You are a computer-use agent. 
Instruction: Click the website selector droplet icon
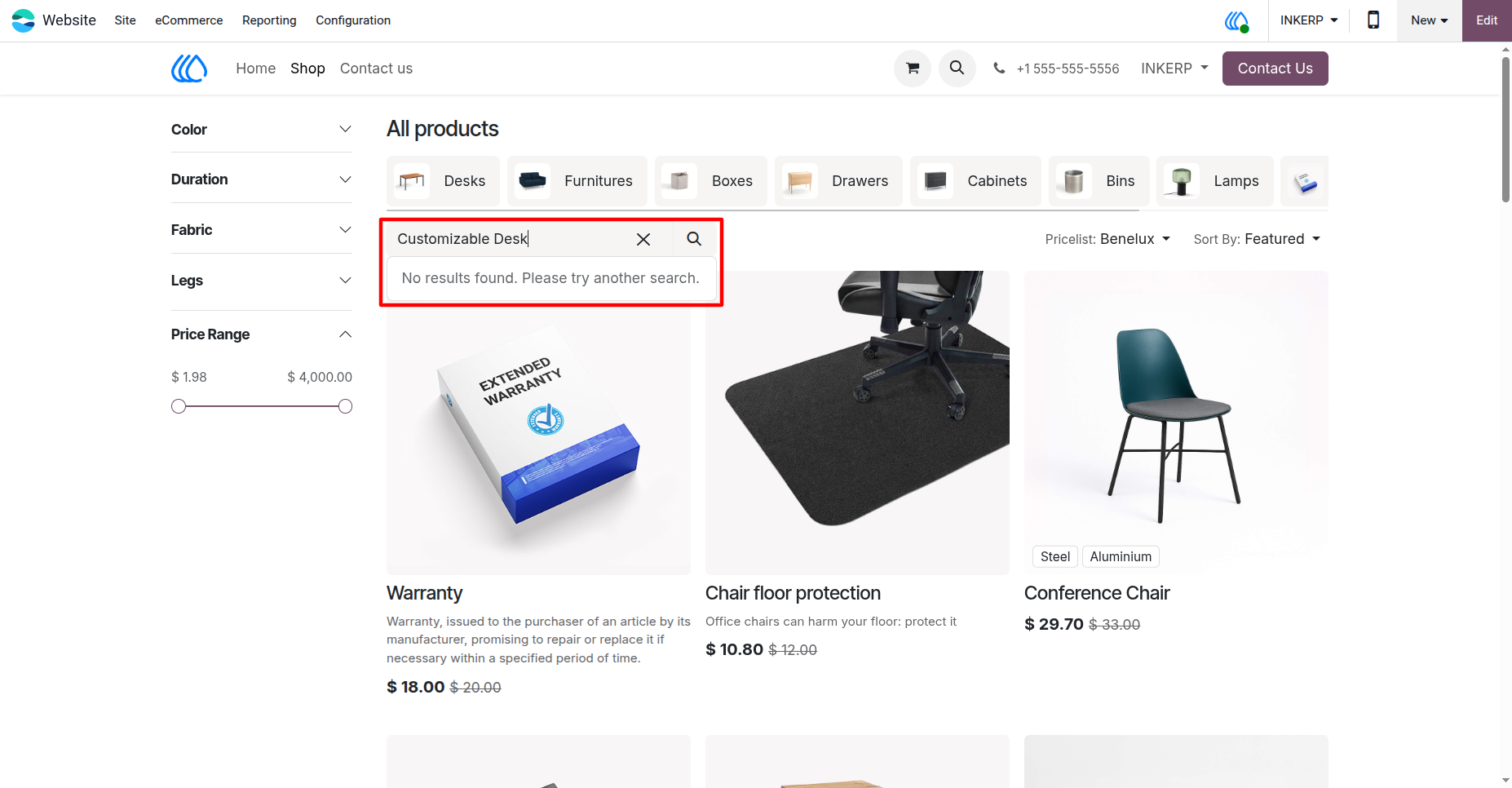tap(1237, 20)
